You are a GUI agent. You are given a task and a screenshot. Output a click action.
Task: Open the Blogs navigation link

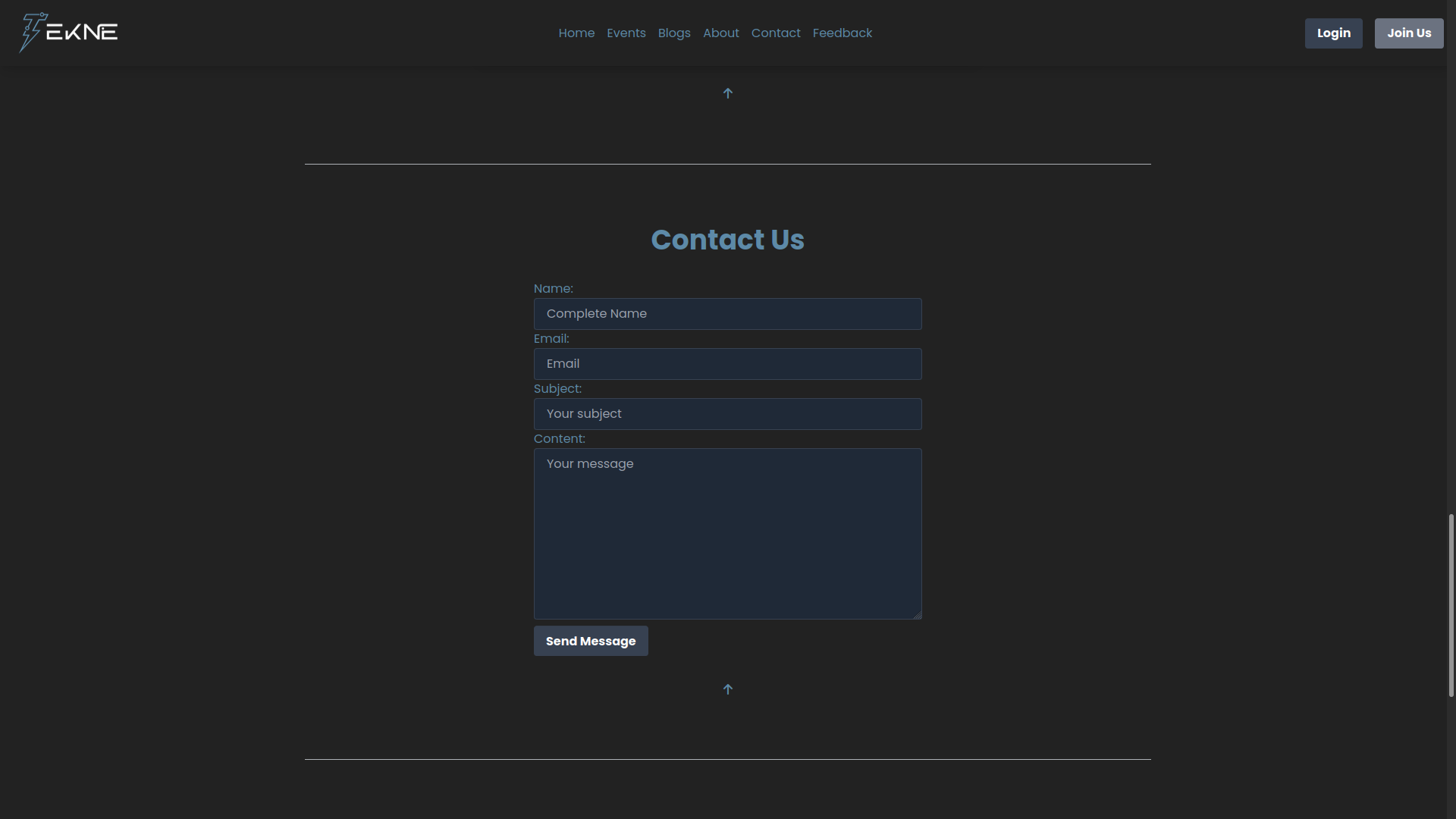673,33
